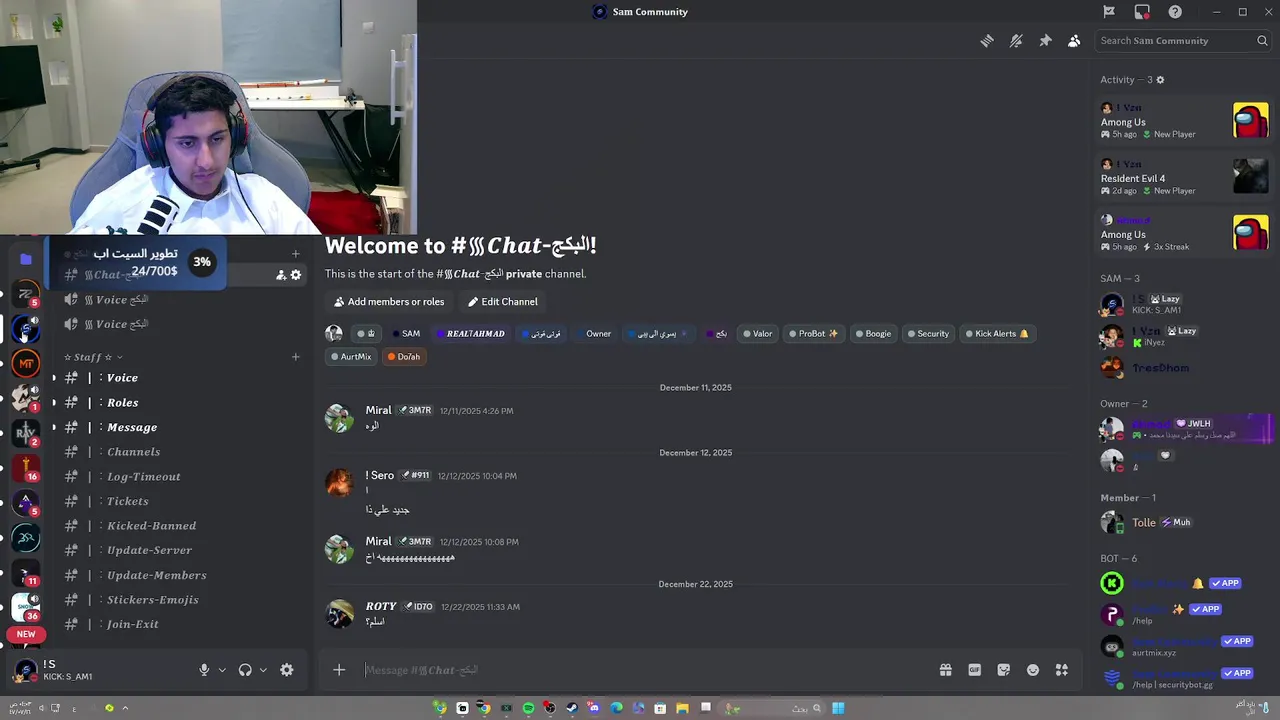Screen dimensions: 1280x720
Task: Click the NEW unread indicator in server list
Action: click(26, 634)
